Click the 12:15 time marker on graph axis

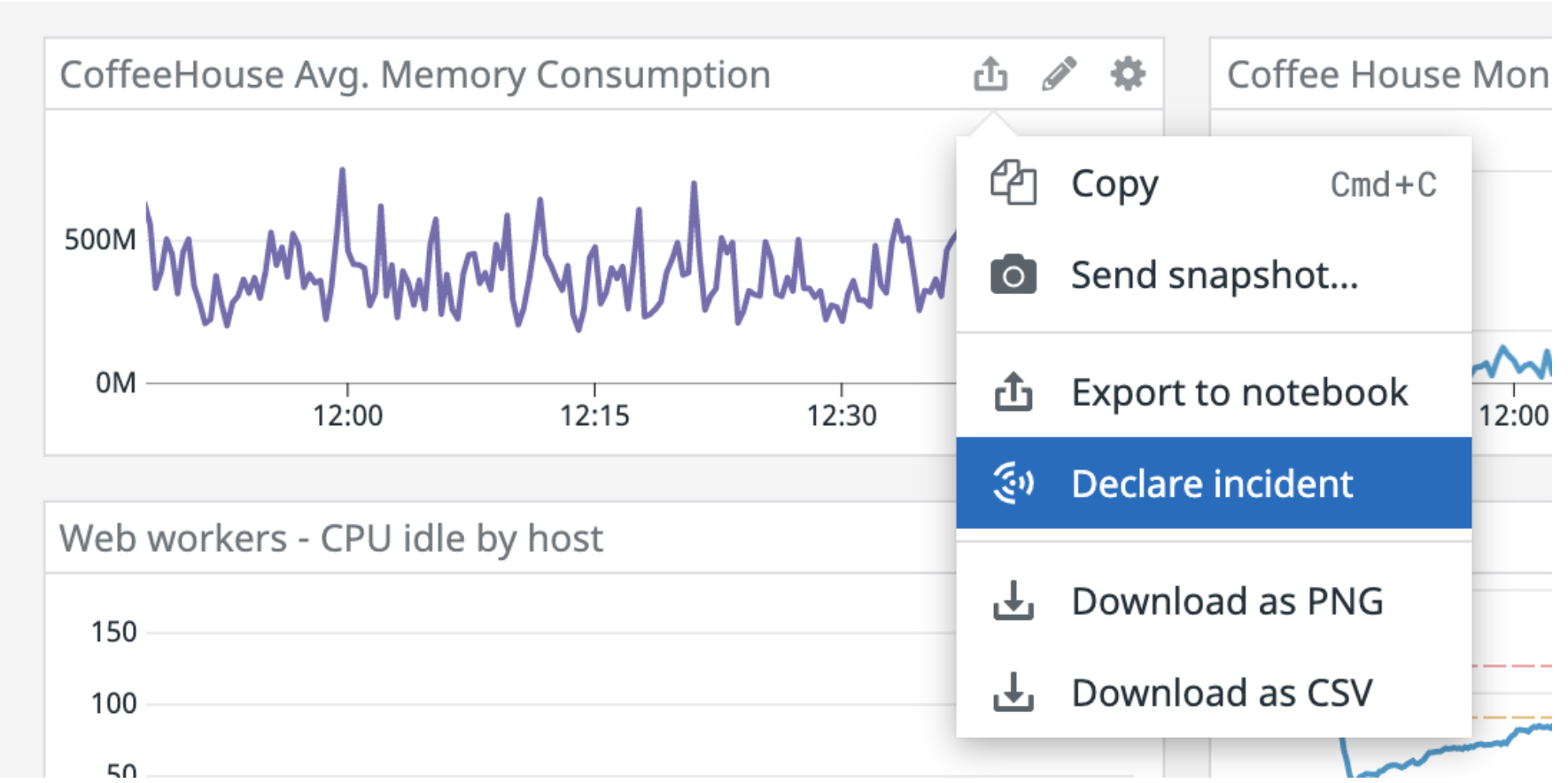(594, 415)
